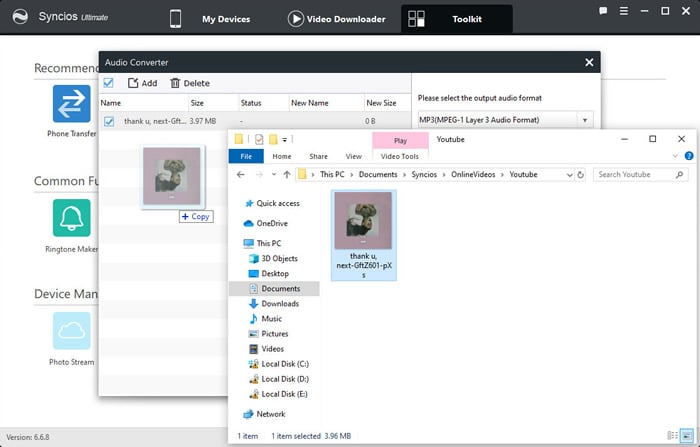Screen dimensions: 700x447
Task: Switch Explorer to large icons view
Action: pos(687,435)
